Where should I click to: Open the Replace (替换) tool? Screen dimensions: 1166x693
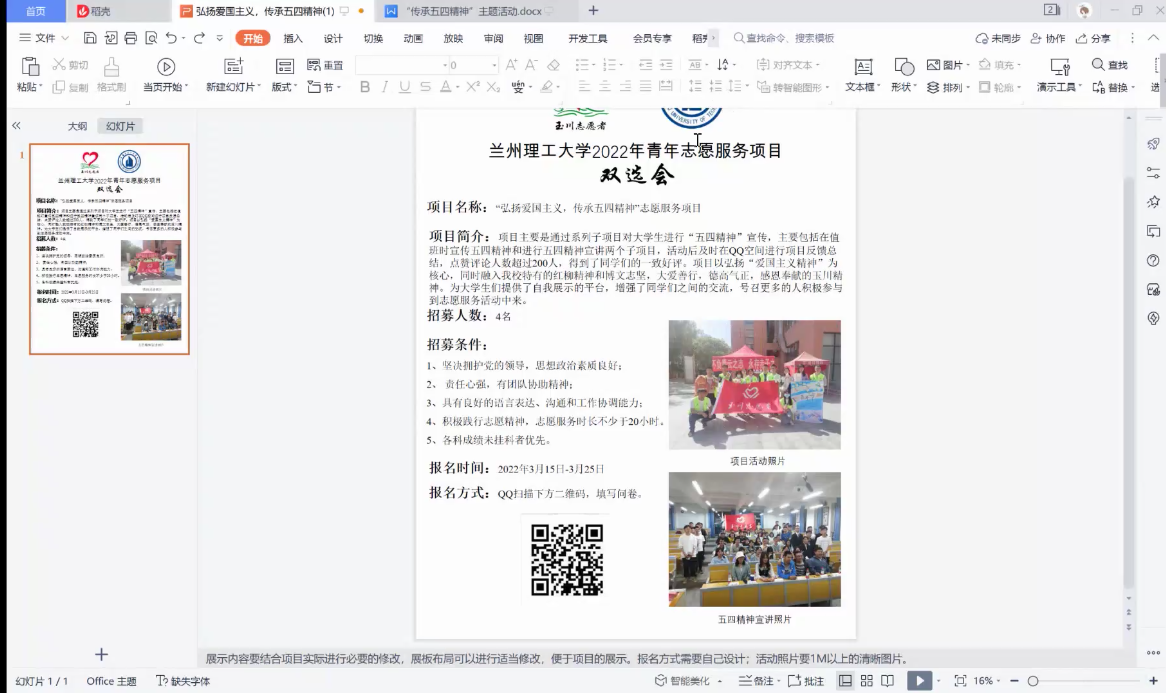pos(1113,87)
